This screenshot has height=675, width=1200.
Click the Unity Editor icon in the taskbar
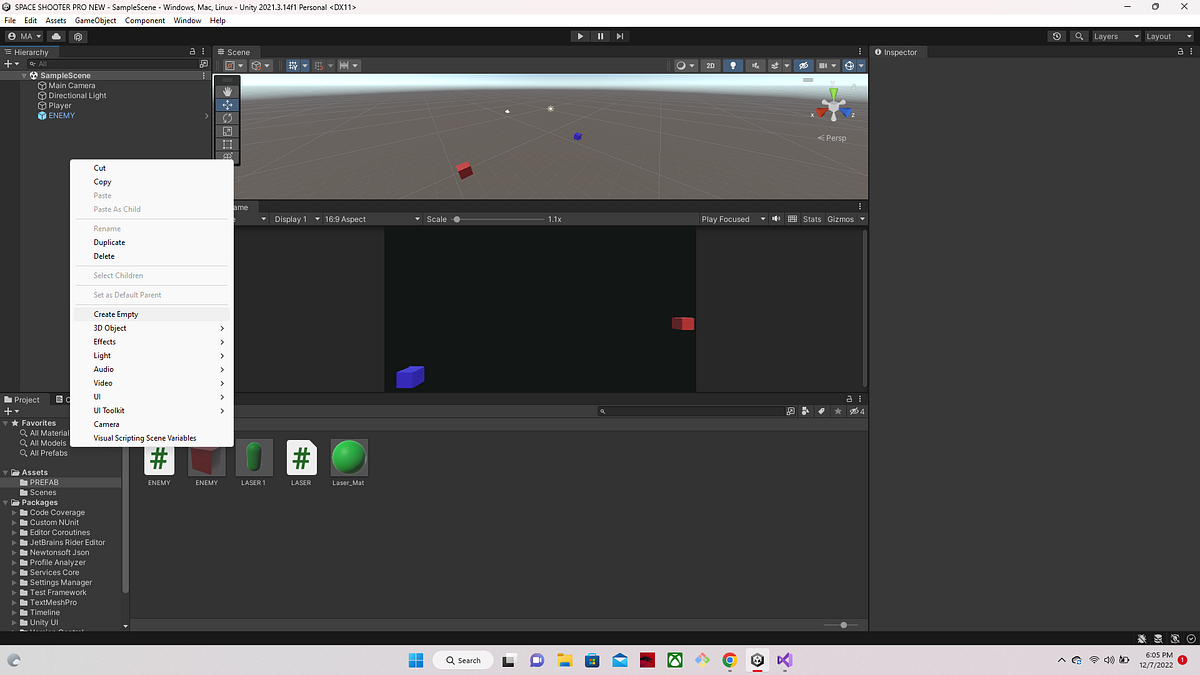click(x=757, y=660)
